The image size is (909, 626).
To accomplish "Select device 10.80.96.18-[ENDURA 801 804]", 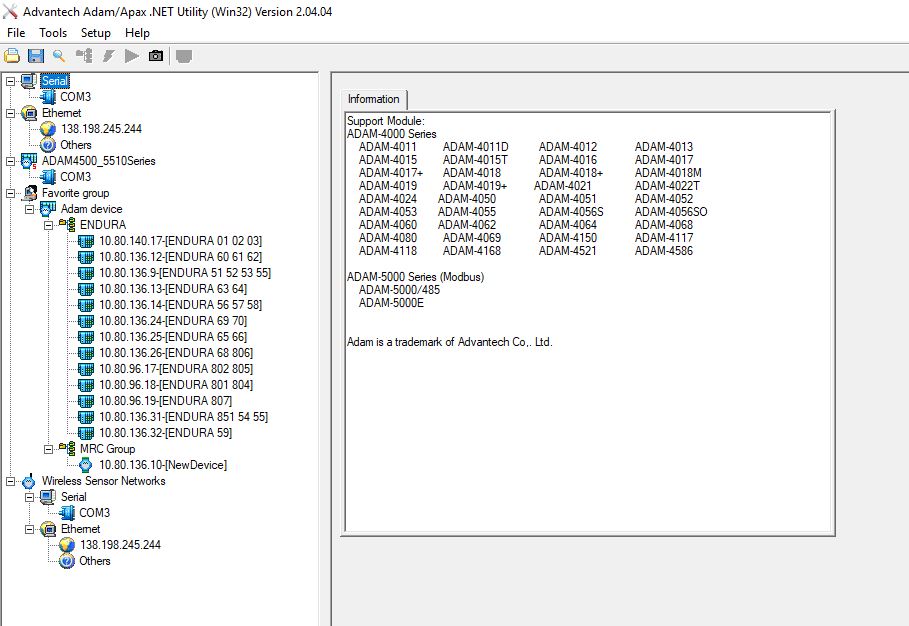I will (x=176, y=385).
